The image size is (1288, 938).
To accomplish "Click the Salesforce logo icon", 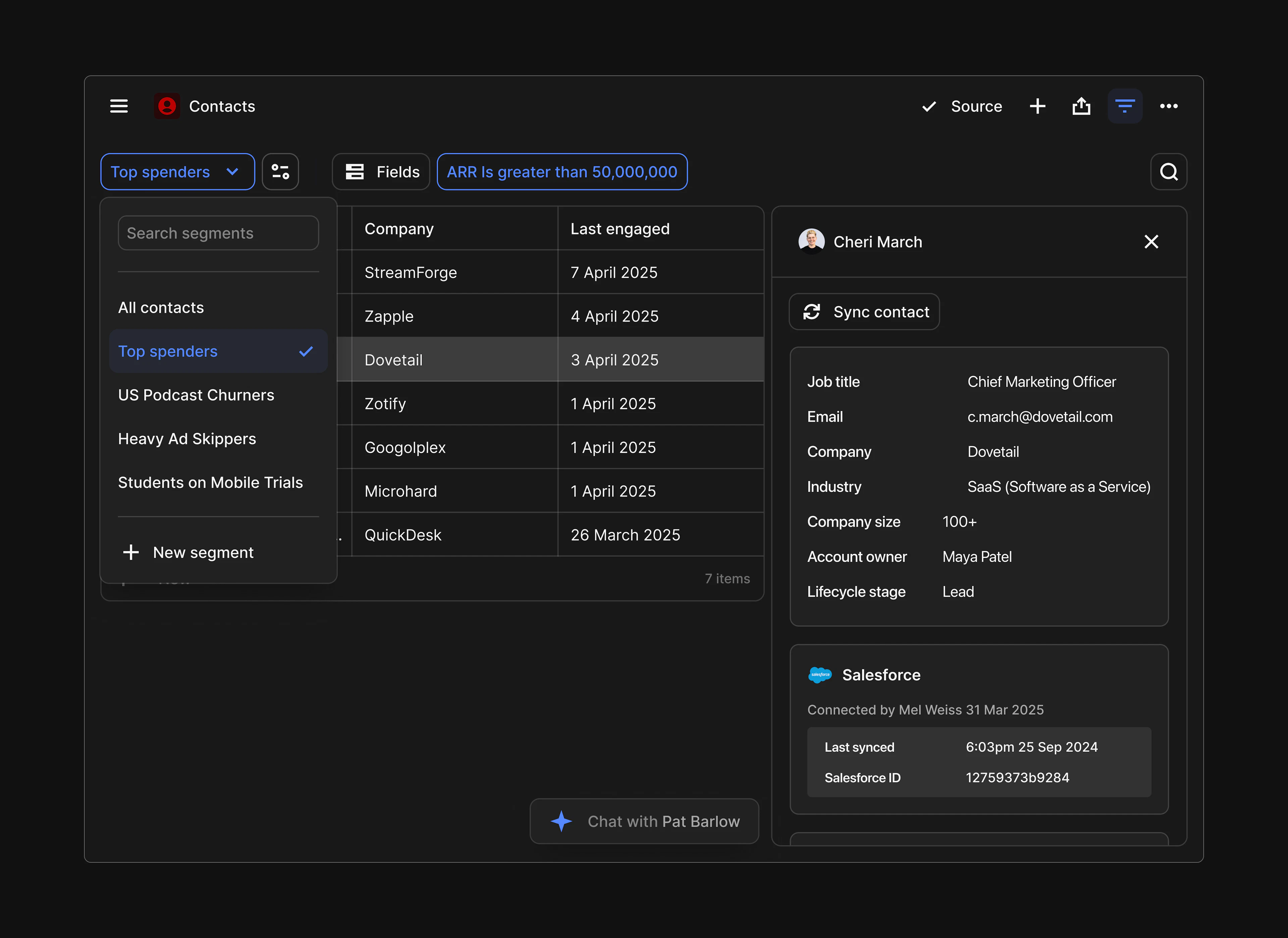I will pos(819,675).
